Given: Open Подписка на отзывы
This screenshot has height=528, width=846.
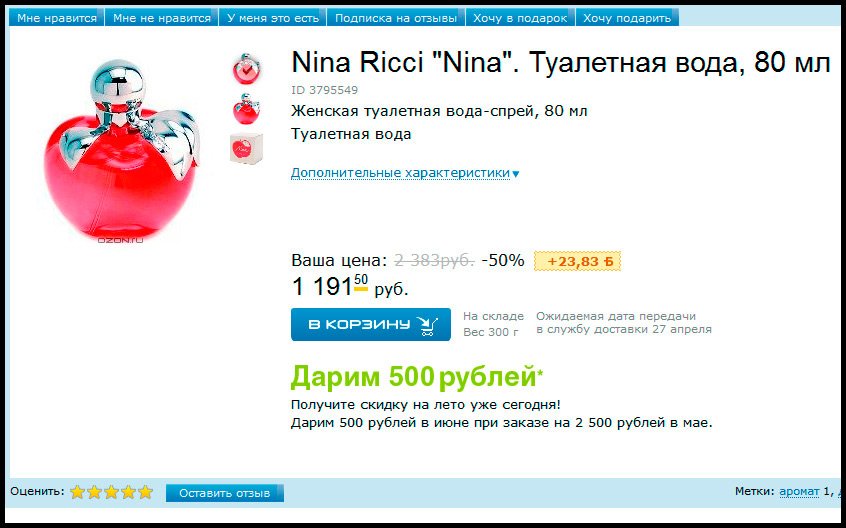Looking at the screenshot, I should coord(395,18).
